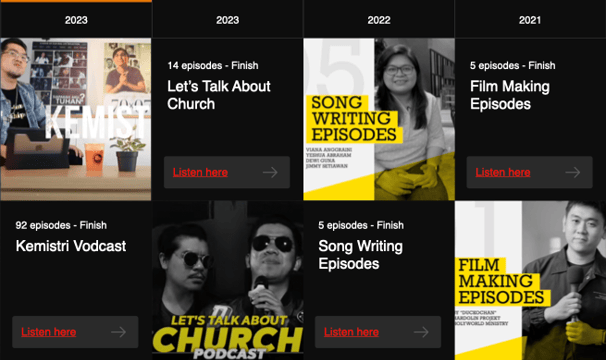This screenshot has height=360, width=606.
Task: Open Song Writing Episodes yellow cover image
Action: tap(379, 119)
